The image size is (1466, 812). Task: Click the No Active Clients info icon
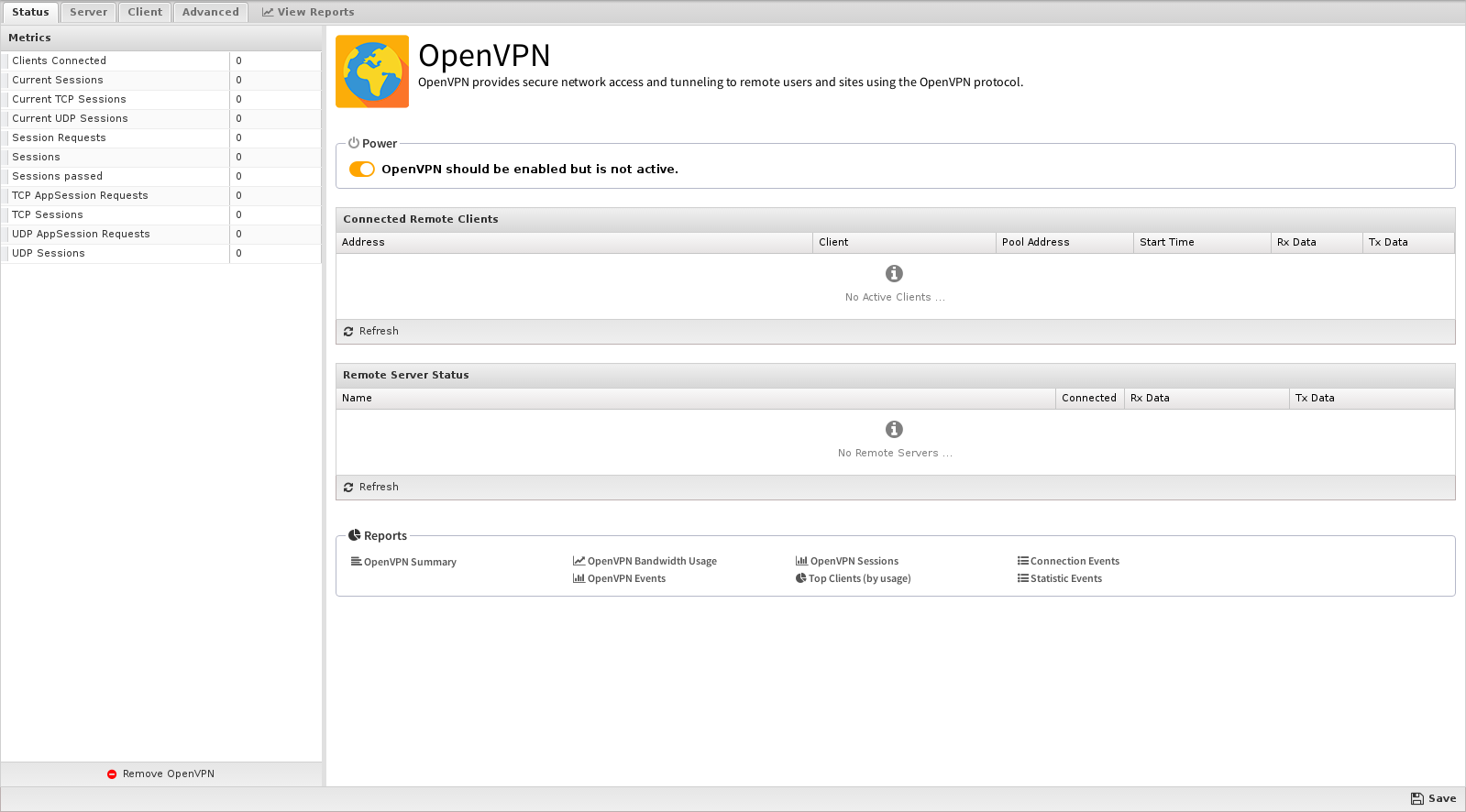894,273
